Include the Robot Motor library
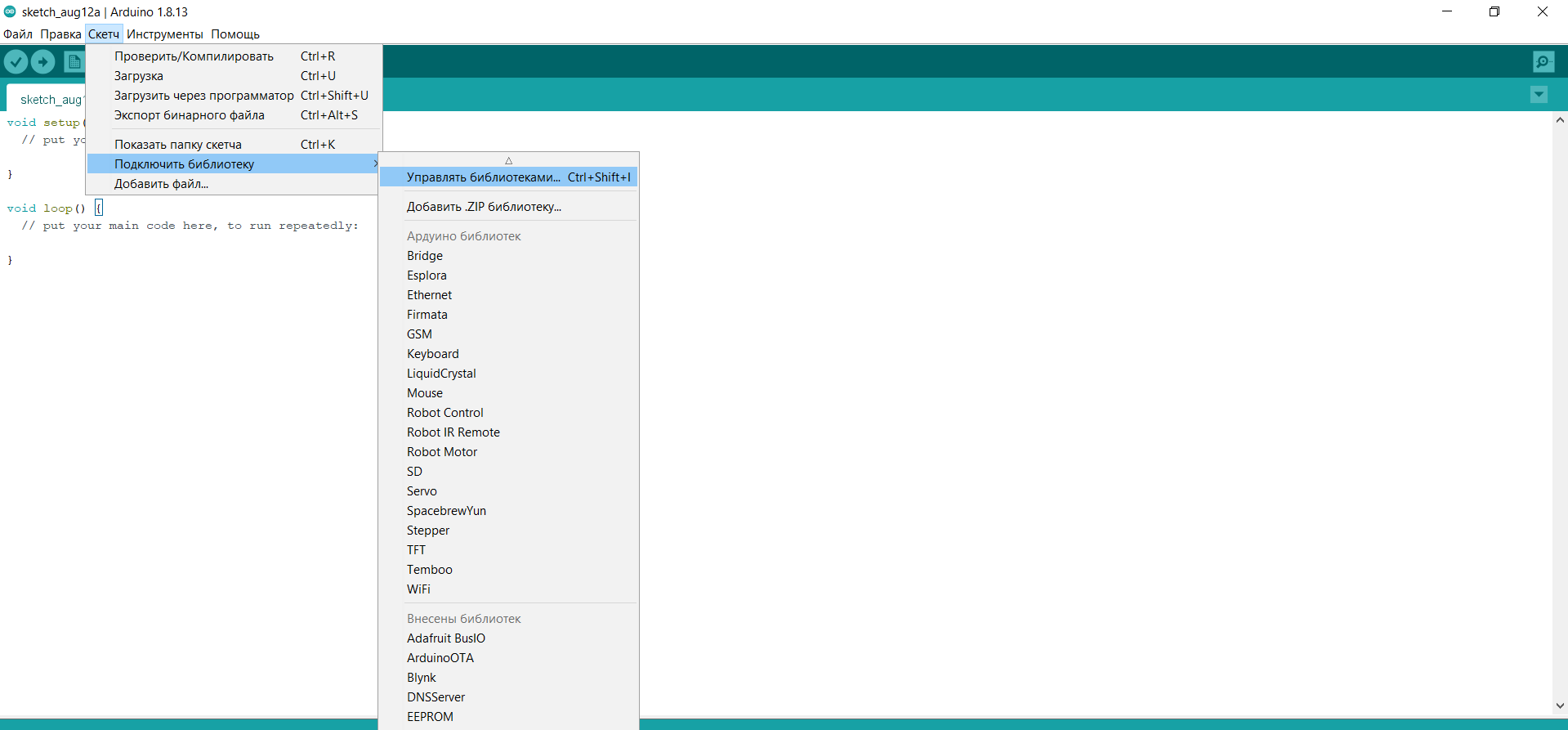Viewport: 1568px width, 730px height. pyautogui.click(x=508, y=452)
